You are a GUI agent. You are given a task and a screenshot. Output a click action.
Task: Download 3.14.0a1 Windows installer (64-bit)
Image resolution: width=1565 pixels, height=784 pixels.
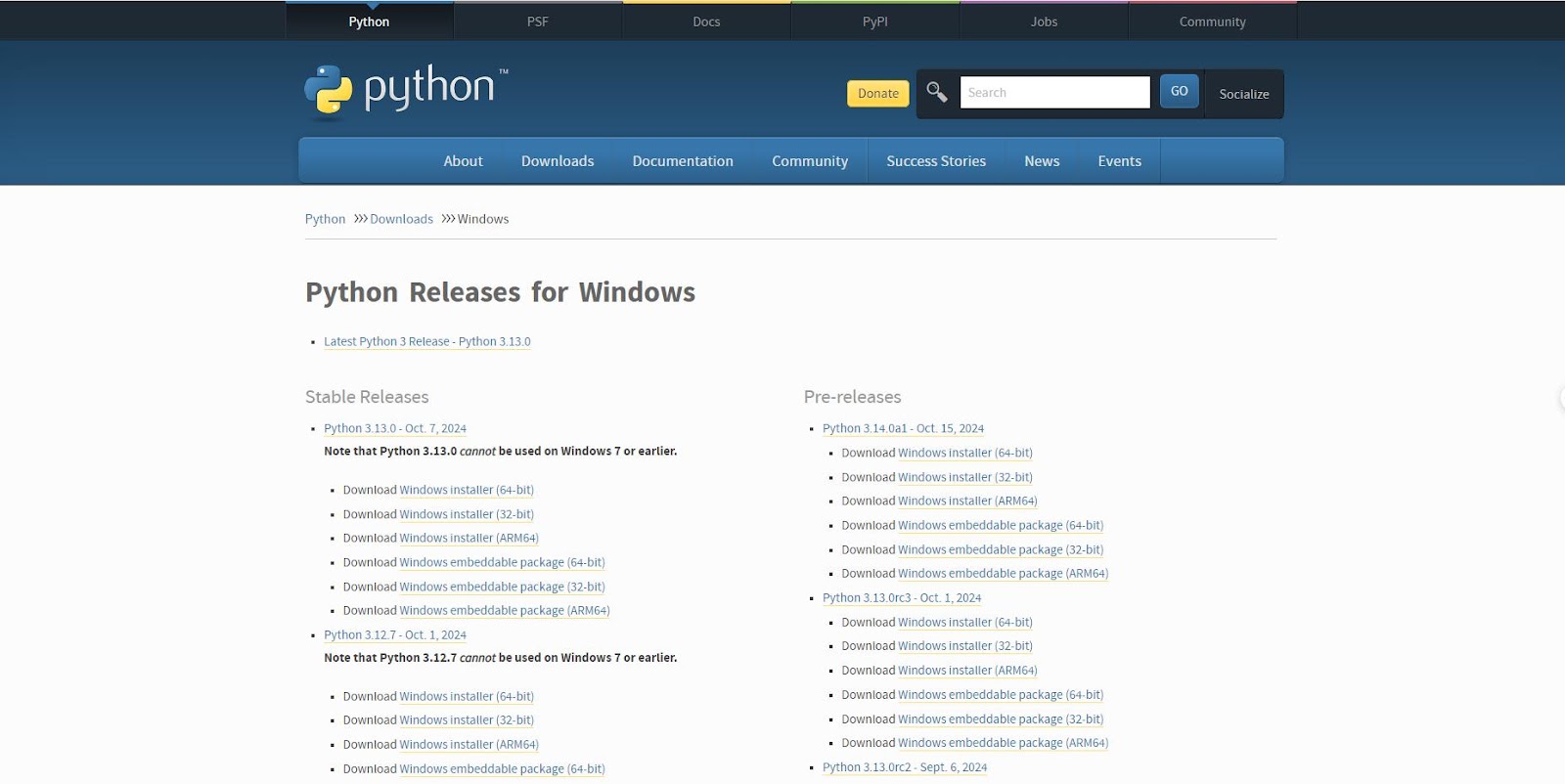point(965,454)
